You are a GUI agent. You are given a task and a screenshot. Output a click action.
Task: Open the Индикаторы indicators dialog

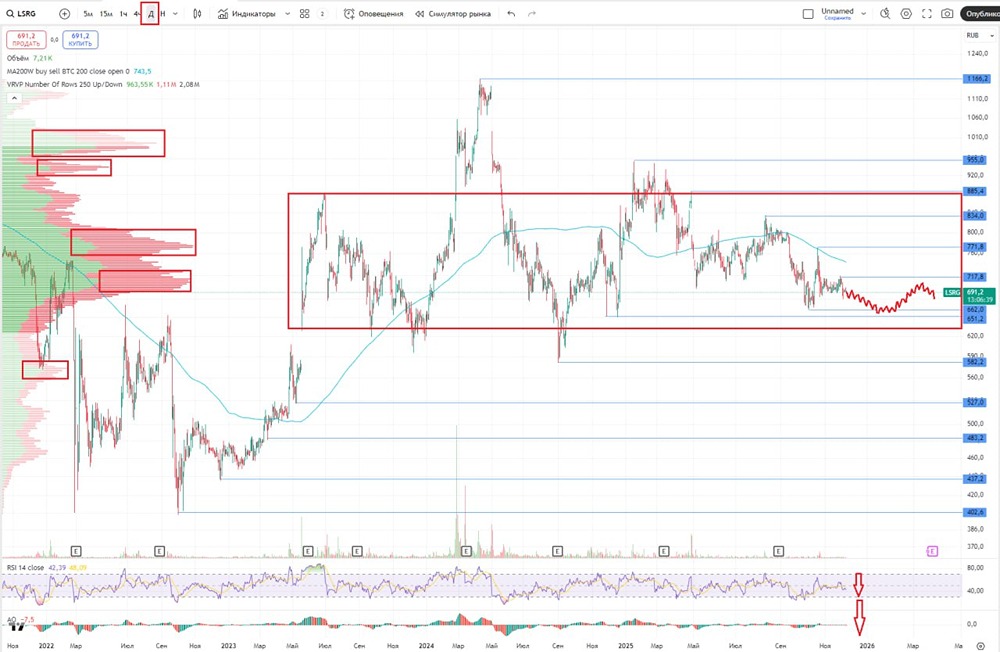pyautogui.click(x=247, y=13)
